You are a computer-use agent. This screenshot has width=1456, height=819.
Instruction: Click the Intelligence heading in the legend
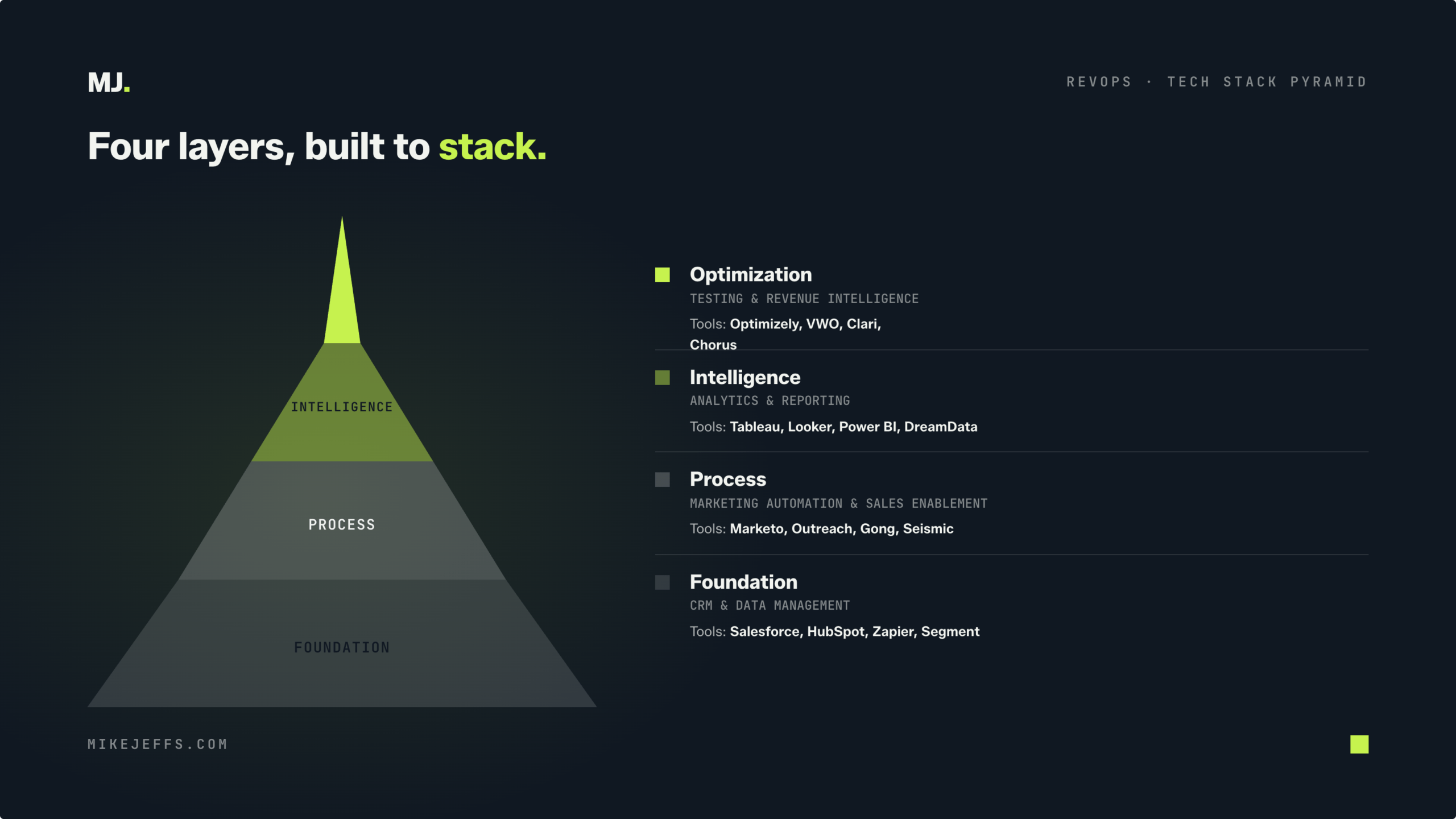click(745, 377)
